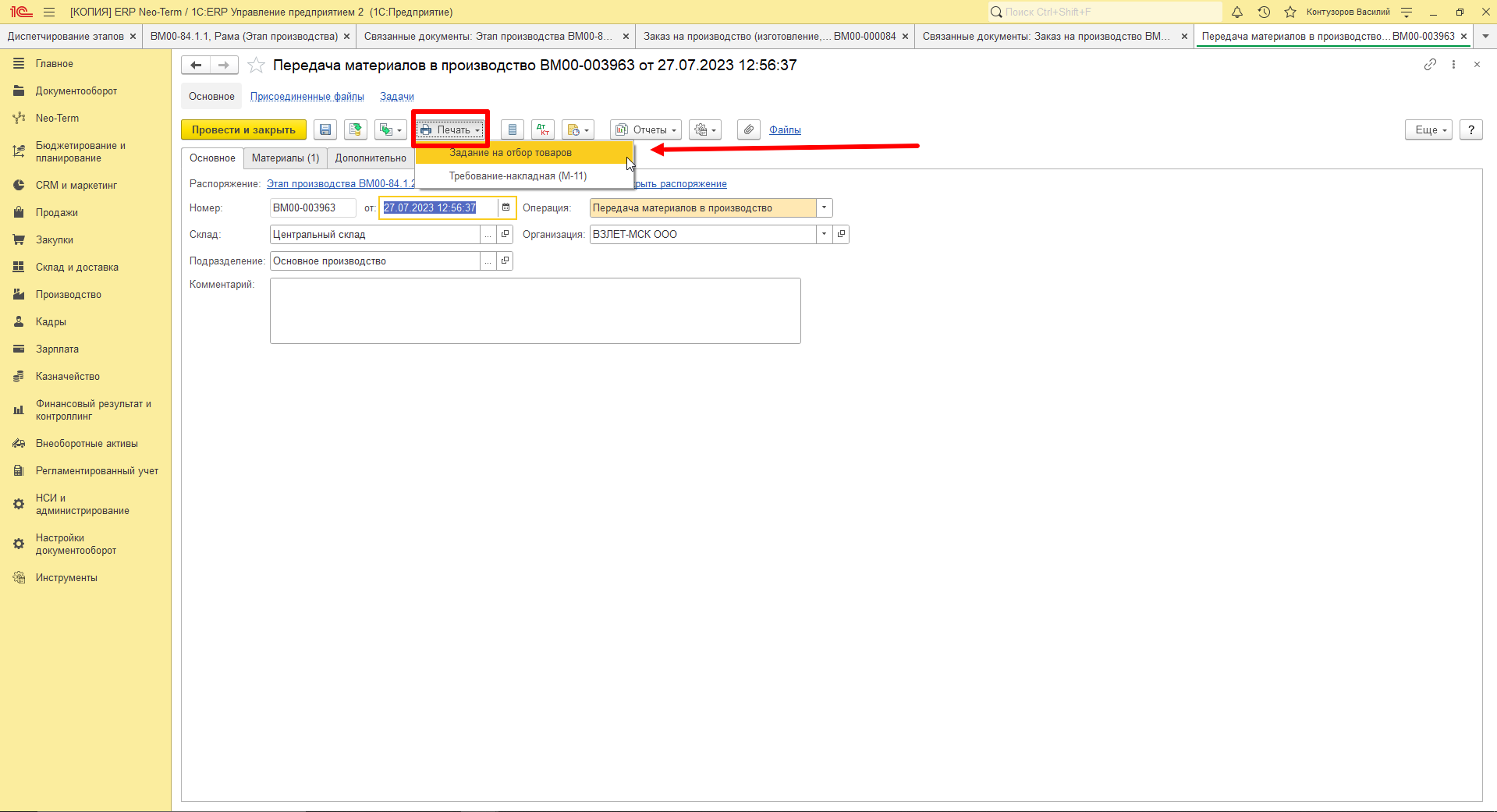The image size is (1497, 812).
Task: Switch to Диспетчирование этапов tab
Action: 66,36
